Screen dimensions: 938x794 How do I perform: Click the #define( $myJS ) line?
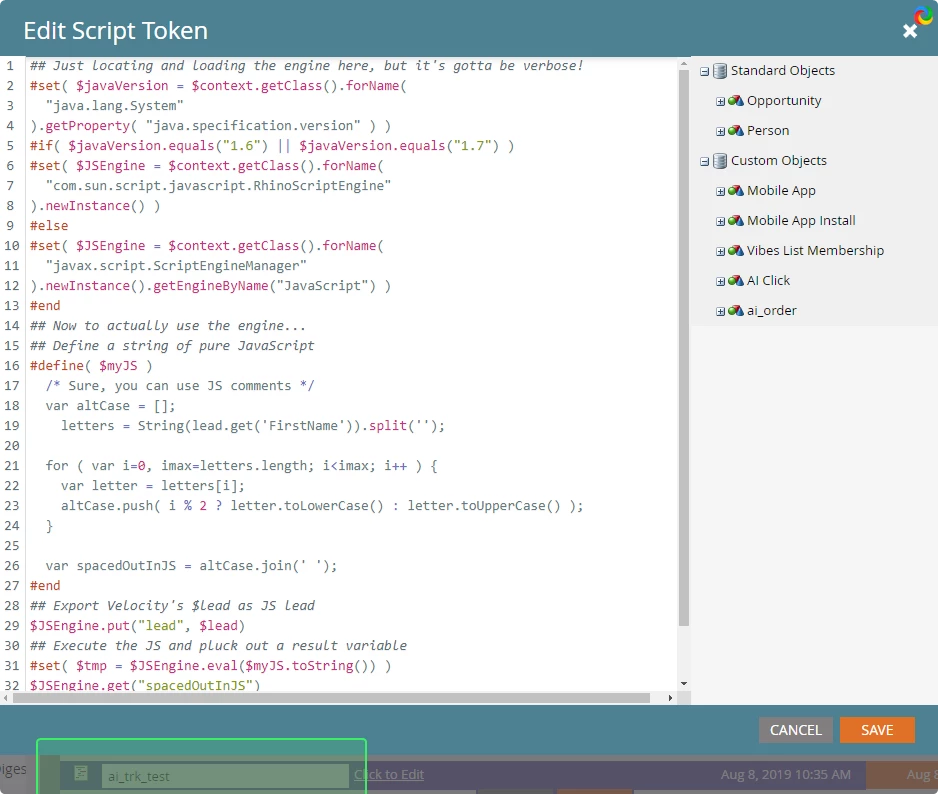[x=91, y=366]
